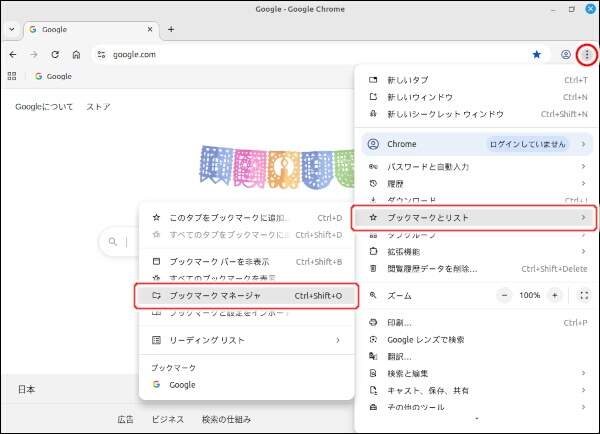The width and height of the screenshot is (600, 434).
Task: Choose 新しいシークレット ウィンドウ menu item
Action: 478,114
